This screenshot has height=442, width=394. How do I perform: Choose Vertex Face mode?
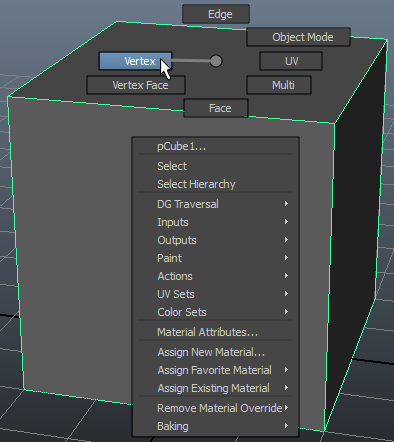136,85
